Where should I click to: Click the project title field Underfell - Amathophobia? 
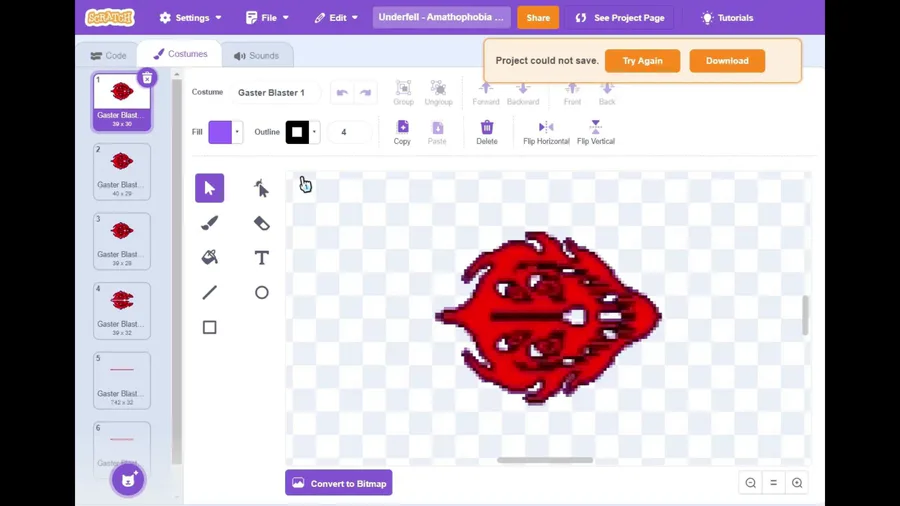(x=441, y=17)
